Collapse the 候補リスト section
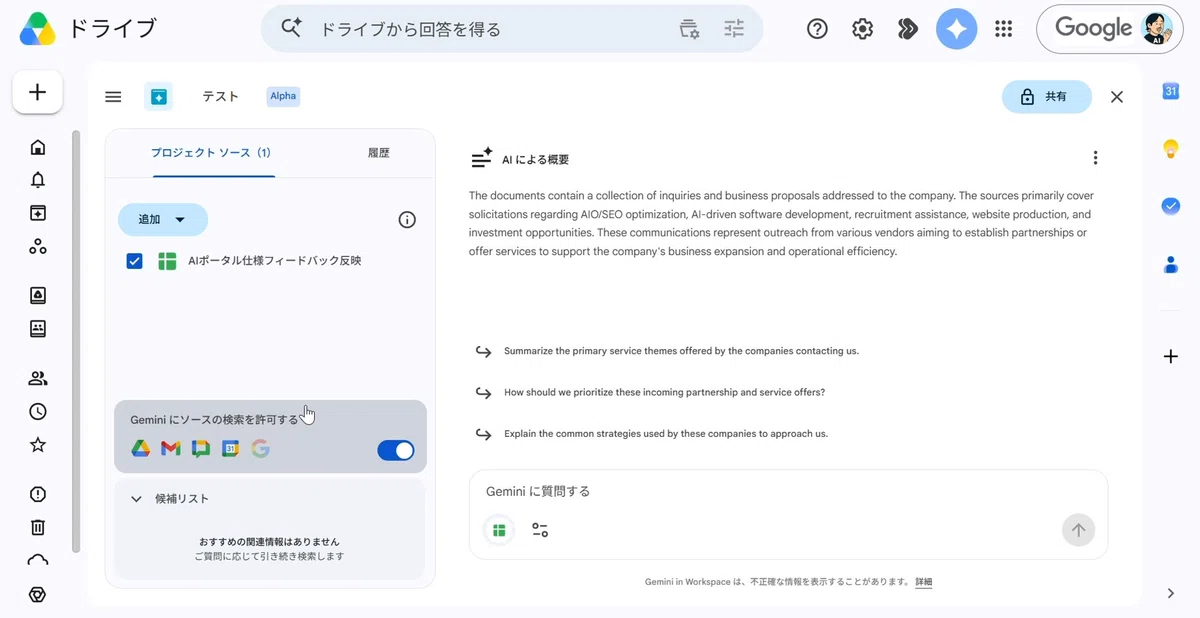This screenshot has height=618, width=1200. point(137,499)
